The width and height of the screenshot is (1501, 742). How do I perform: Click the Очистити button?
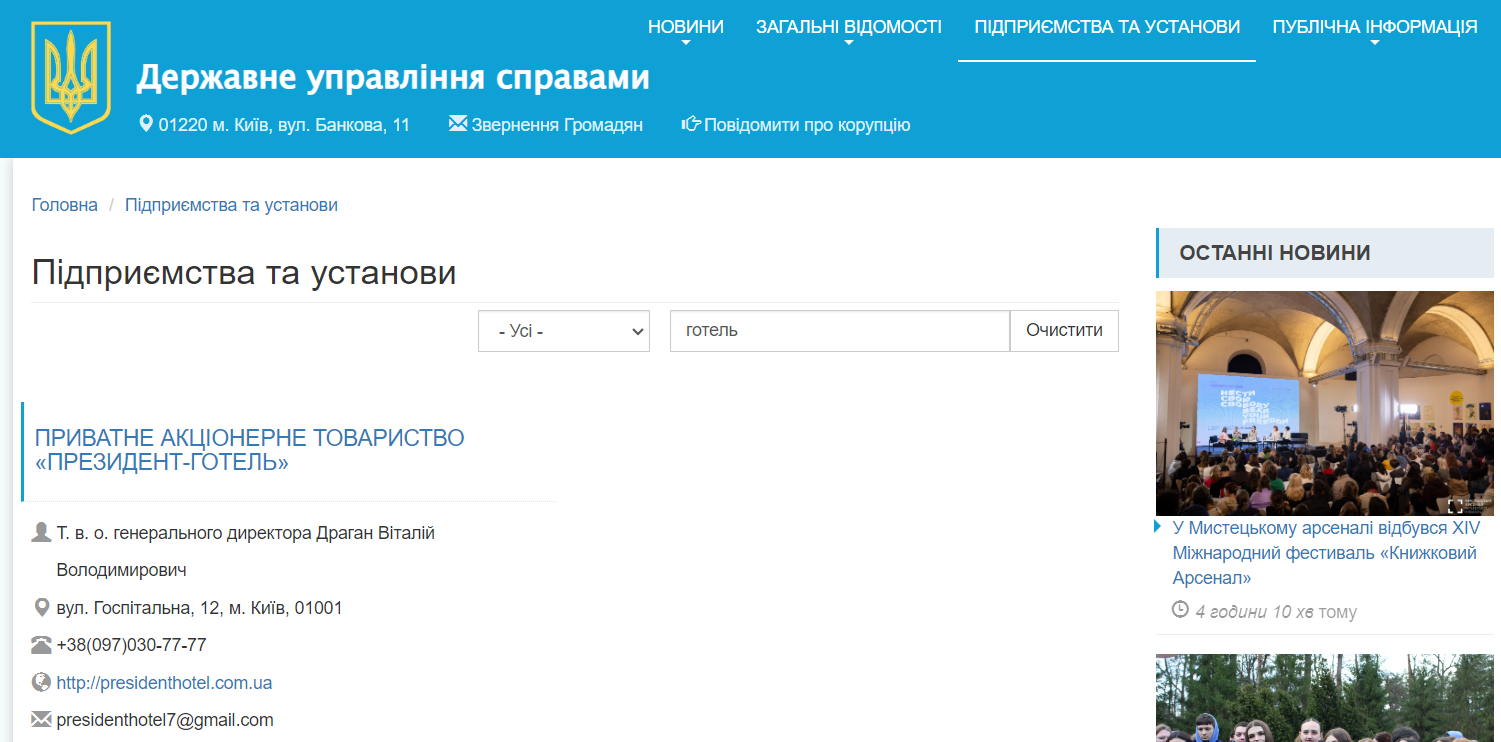[1064, 331]
